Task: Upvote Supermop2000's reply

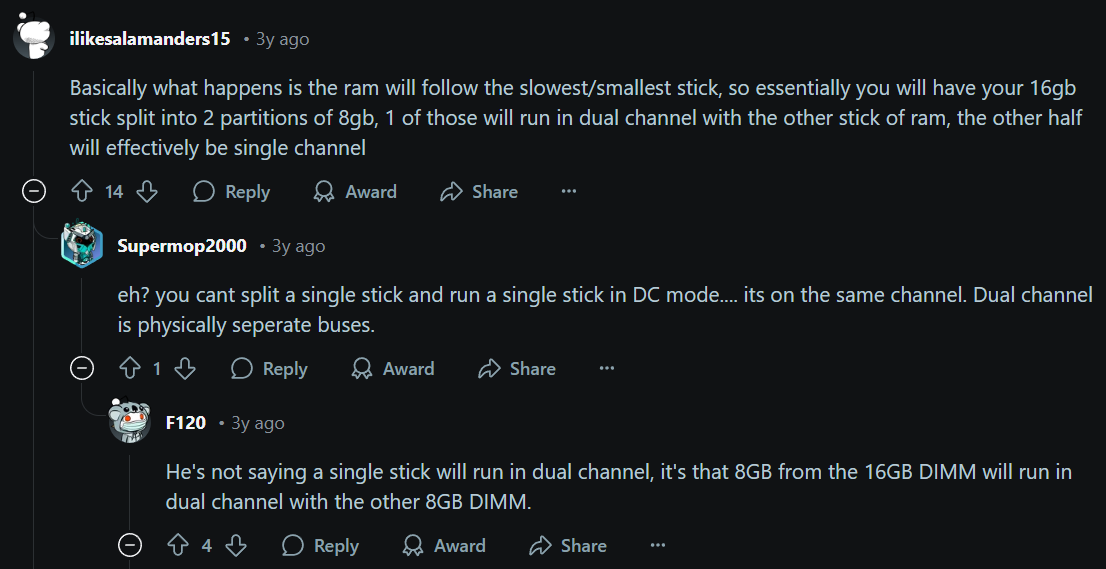Action: 130,369
